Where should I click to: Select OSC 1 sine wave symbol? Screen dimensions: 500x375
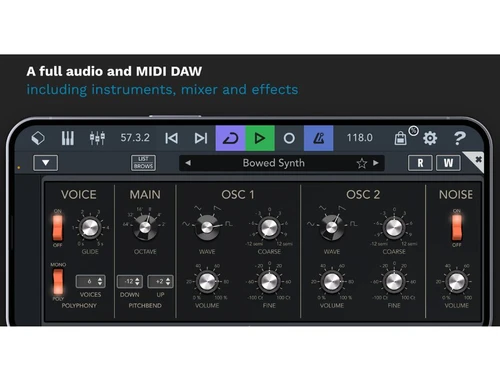(186, 224)
